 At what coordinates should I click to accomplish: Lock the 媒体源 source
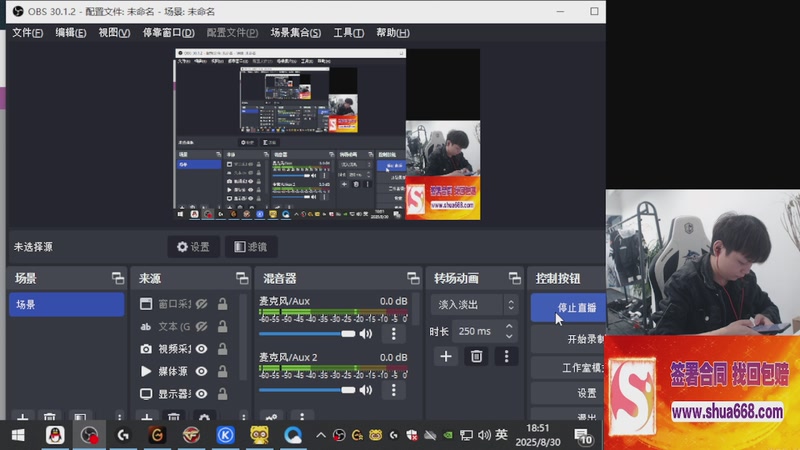pyautogui.click(x=222, y=371)
